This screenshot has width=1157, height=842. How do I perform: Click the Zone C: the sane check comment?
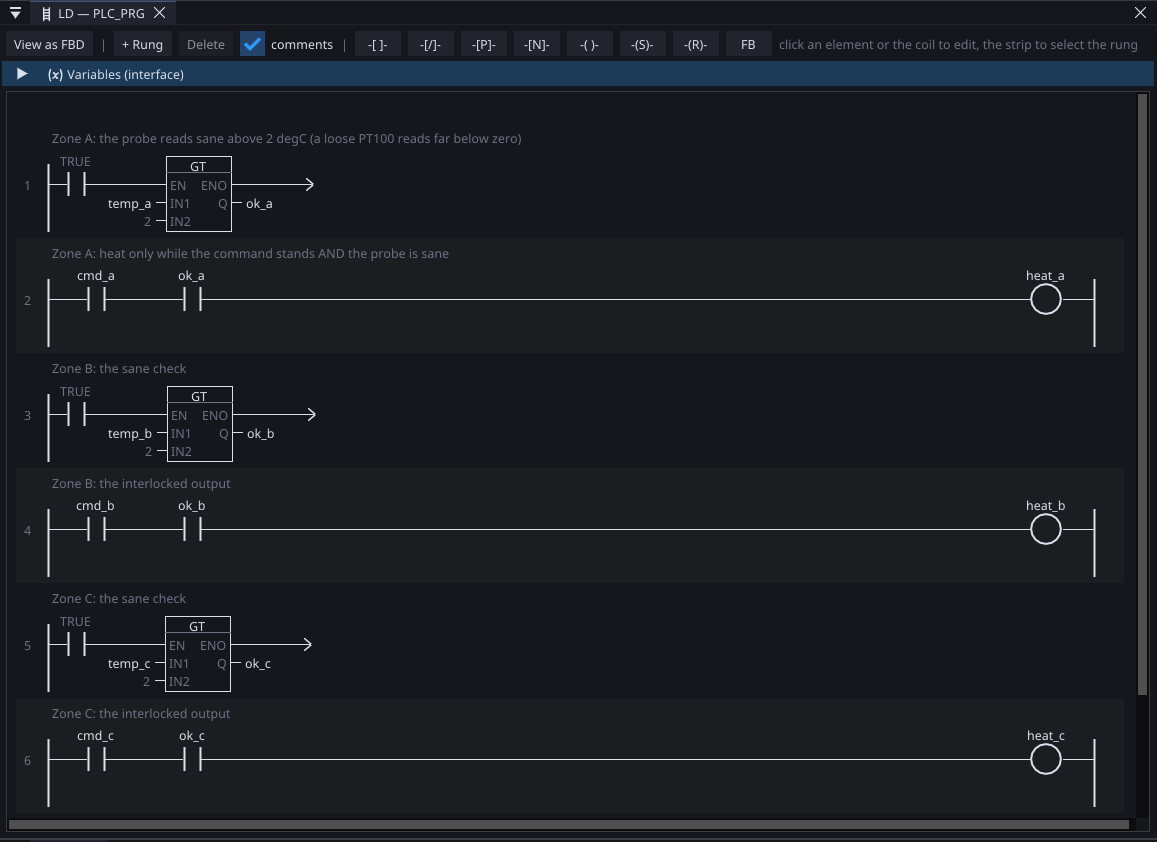pyautogui.click(x=119, y=599)
